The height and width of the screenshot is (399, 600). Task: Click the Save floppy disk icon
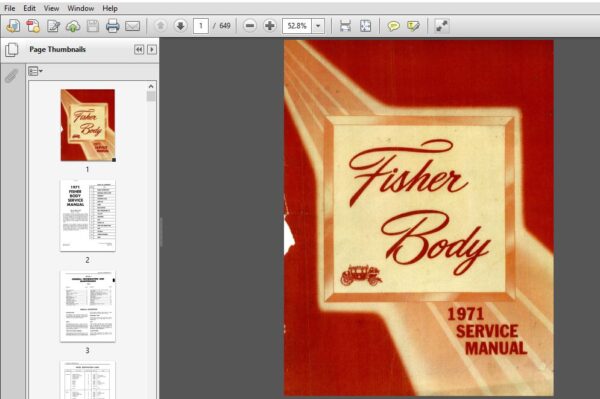click(x=93, y=26)
